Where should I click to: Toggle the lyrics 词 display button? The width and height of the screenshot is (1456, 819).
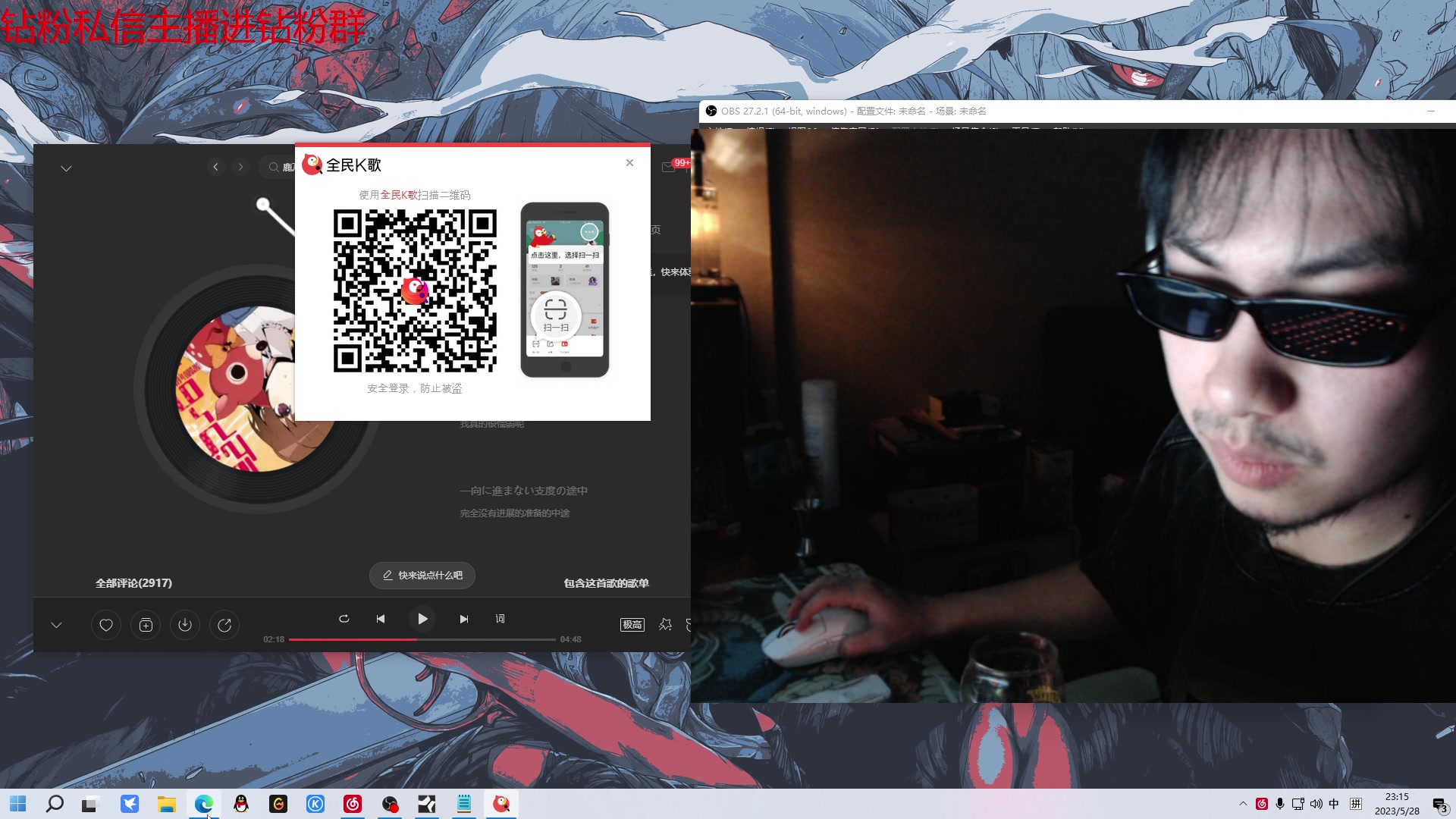(500, 619)
